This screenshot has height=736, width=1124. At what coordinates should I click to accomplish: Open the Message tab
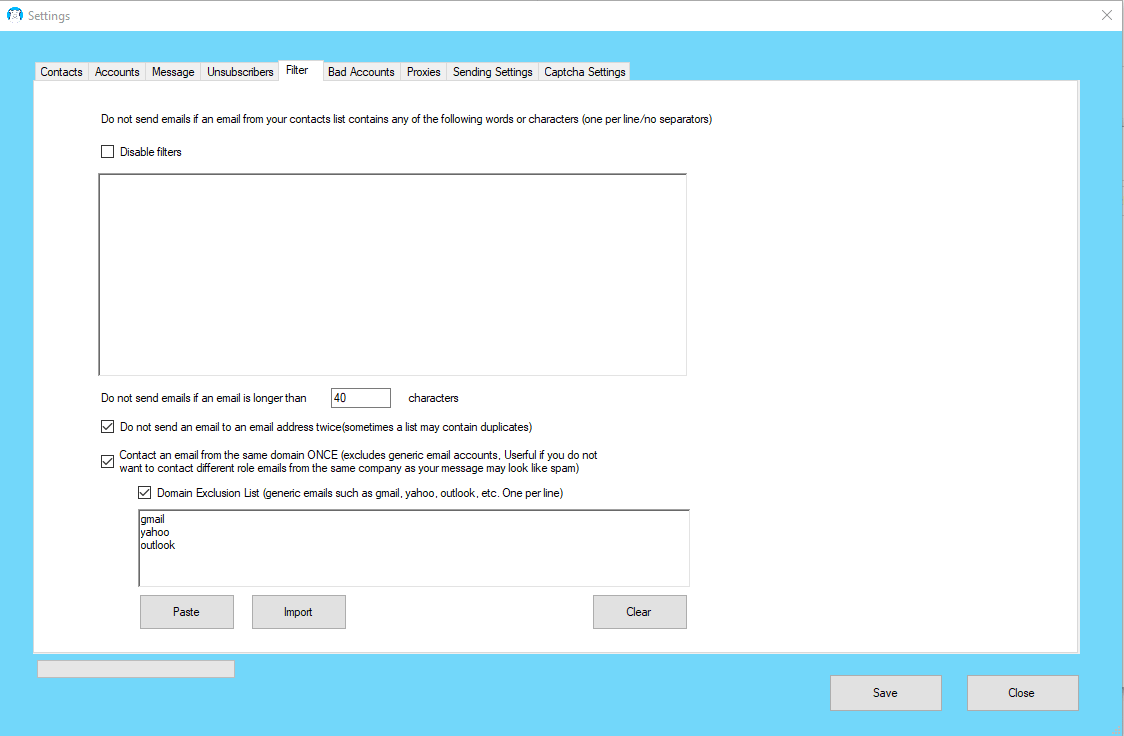(x=173, y=72)
